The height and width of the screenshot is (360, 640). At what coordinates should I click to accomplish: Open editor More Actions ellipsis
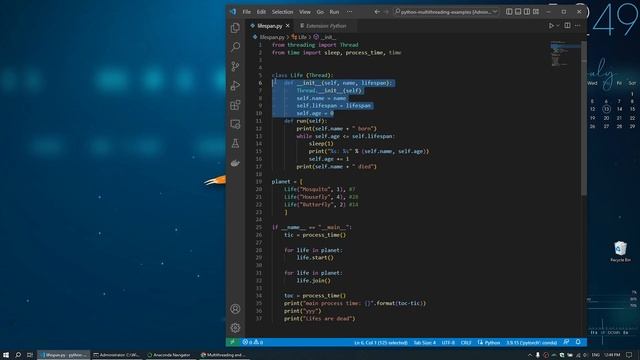578,25
